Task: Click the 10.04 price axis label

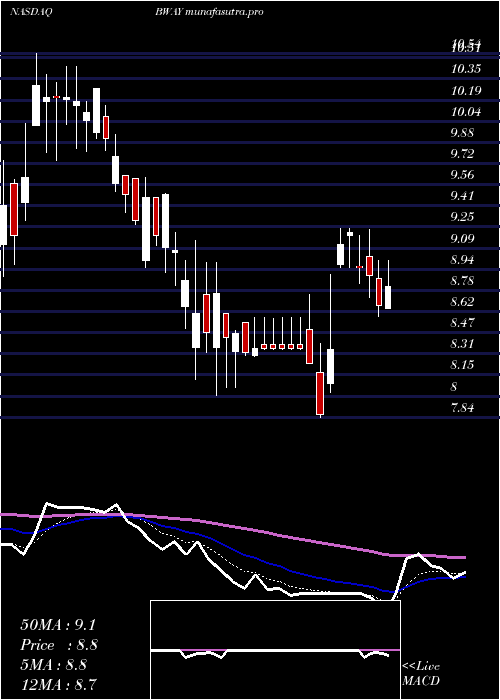Action: (x=466, y=112)
